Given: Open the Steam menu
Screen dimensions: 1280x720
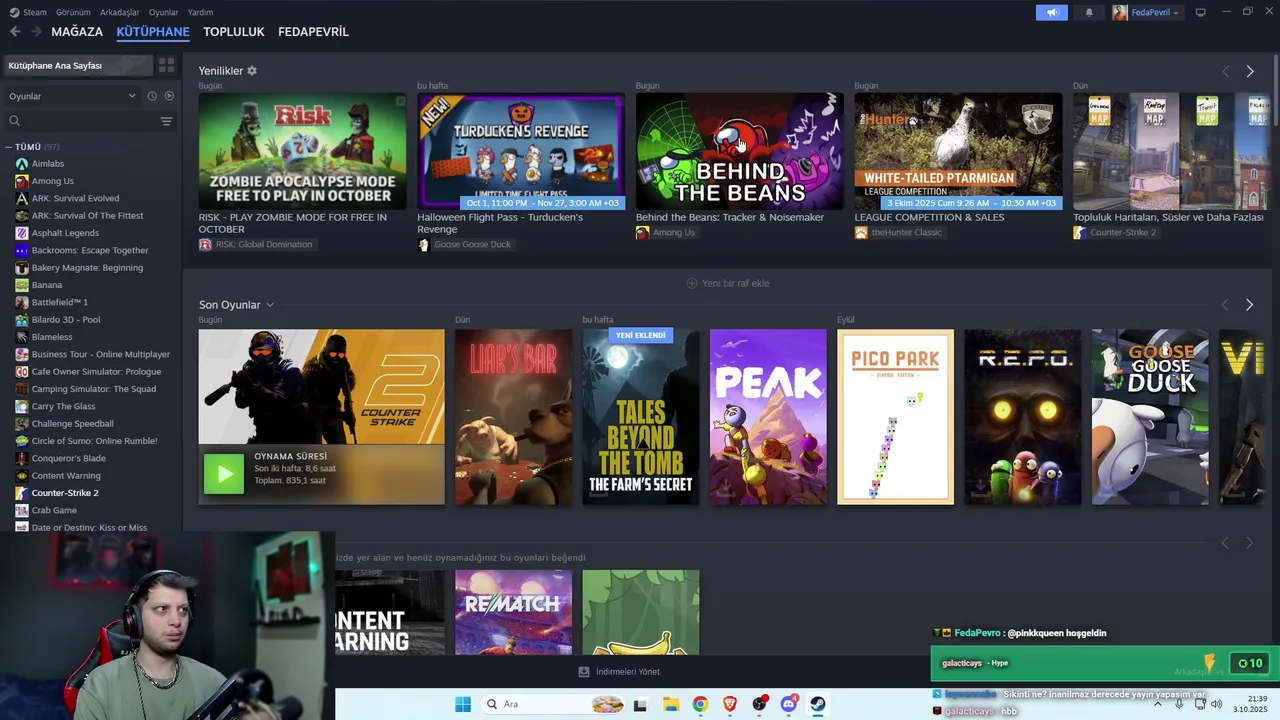Looking at the screenshot, I should click(27, 12).
